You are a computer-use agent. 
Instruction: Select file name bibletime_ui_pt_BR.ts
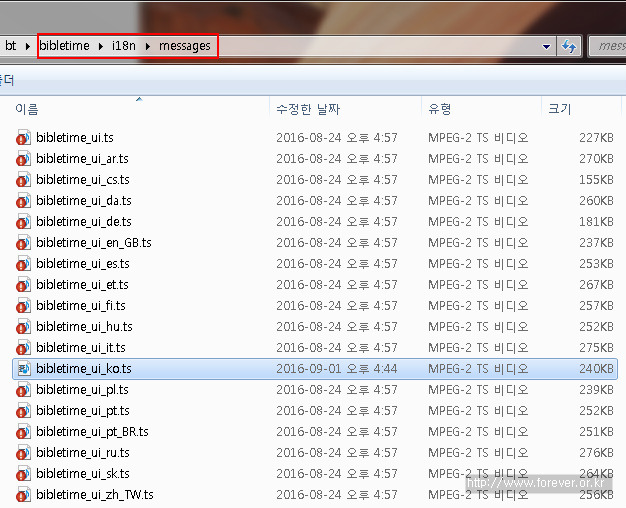[x=93, y=432]
